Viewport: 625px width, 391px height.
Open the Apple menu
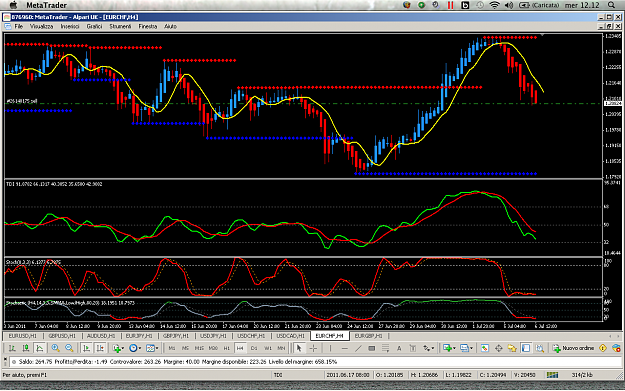[x=13, y=5]
